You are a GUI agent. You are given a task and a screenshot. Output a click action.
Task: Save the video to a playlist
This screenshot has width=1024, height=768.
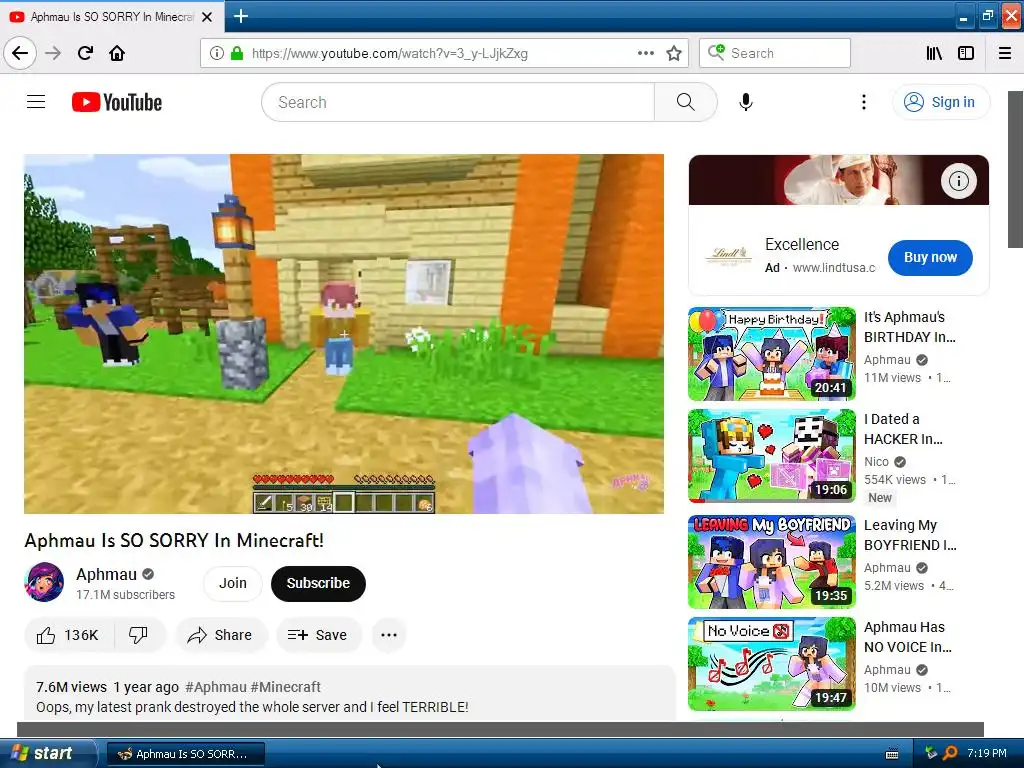318,635
